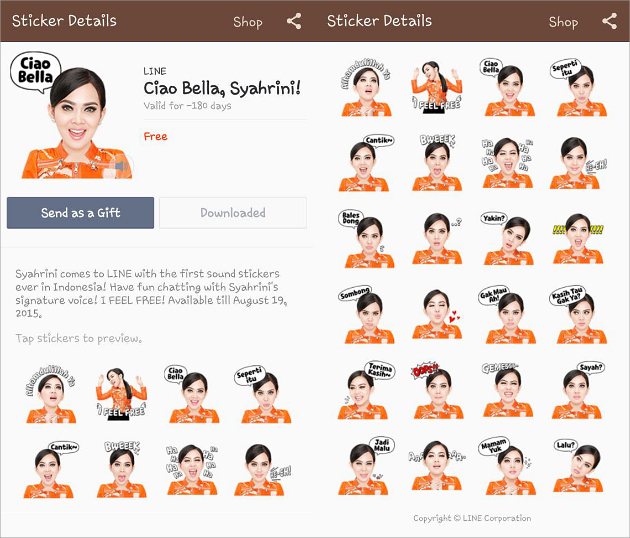Click 'Copyright © LINE Corporation' footer text

tap(472, 518)
